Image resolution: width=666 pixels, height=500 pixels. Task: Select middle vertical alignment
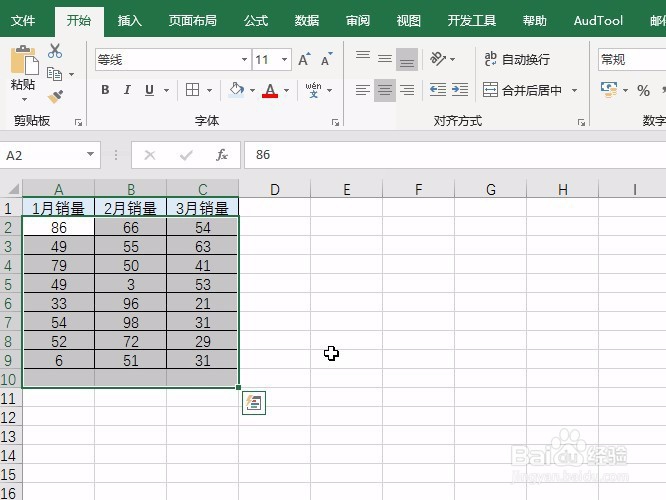[385, 59]
